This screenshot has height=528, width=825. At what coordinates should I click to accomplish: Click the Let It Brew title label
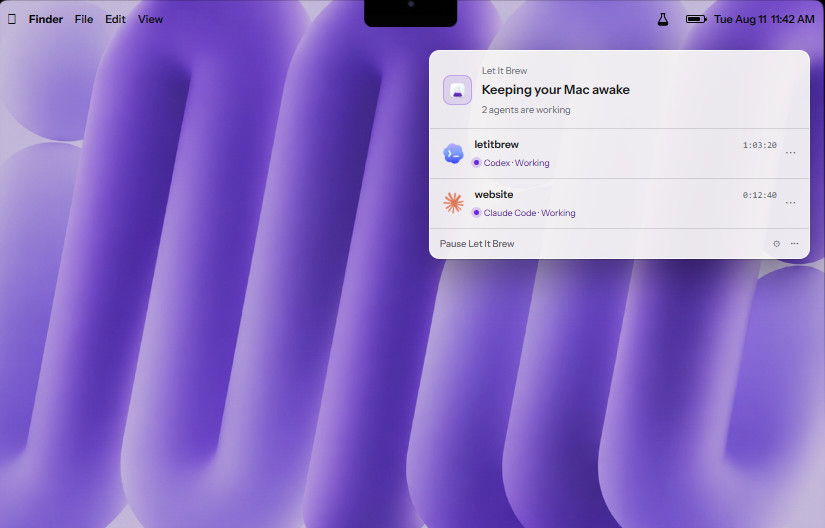pos(504,70)
